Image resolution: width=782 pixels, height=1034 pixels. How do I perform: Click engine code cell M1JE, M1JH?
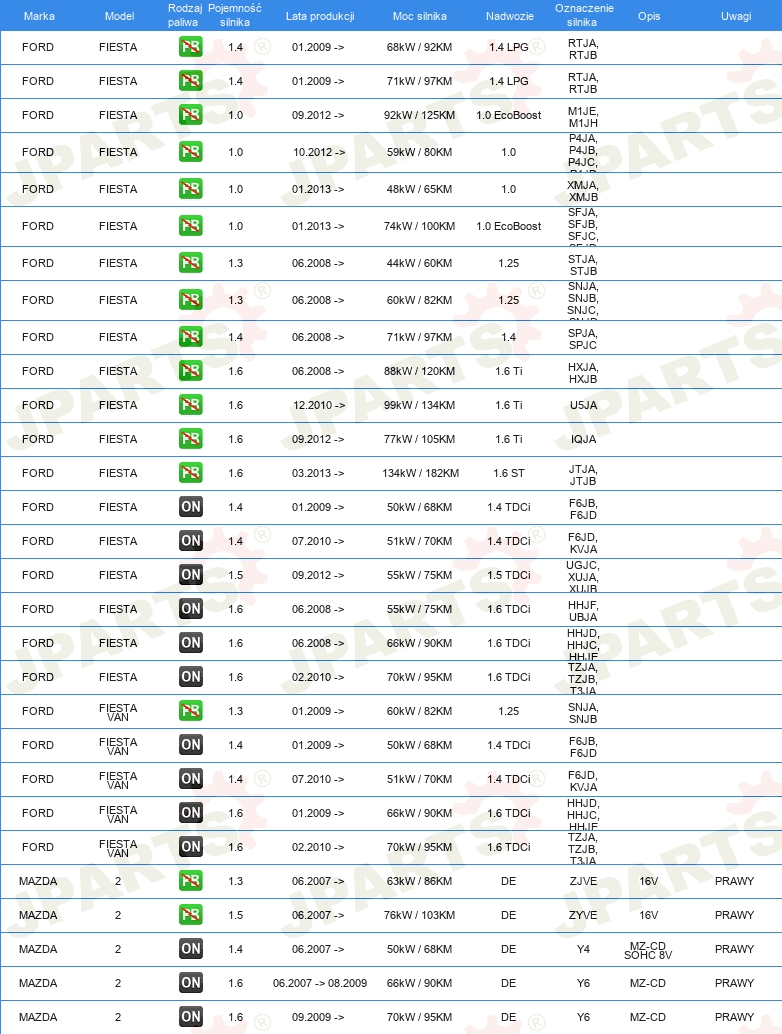point(583,117)
